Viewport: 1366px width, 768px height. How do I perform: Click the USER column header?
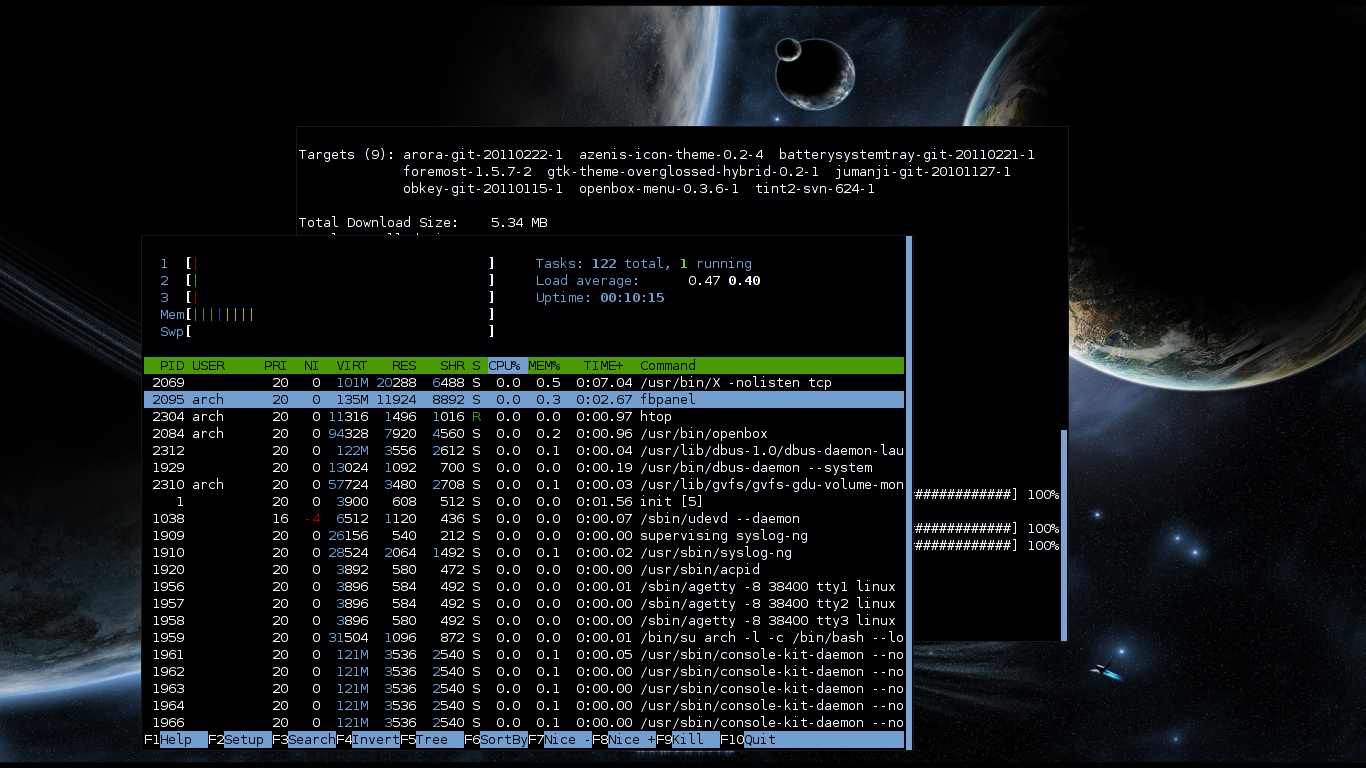point(208,366)
